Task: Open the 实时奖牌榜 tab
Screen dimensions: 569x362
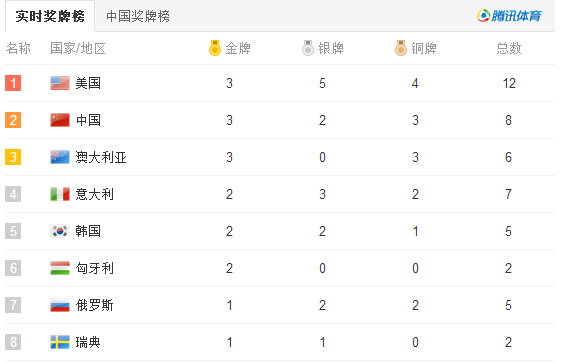Action: 50,16
